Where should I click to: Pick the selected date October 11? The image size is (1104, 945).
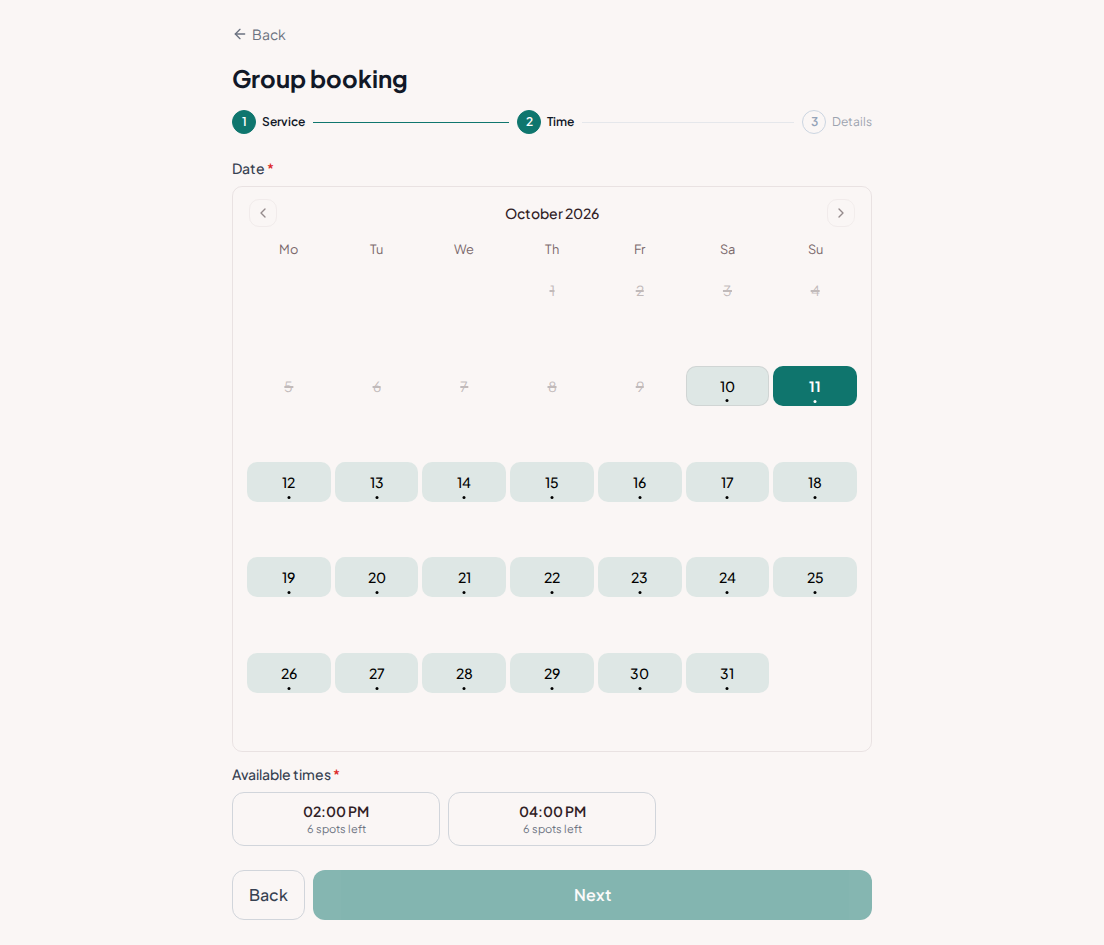pyautogui.click(x=815, y=386)
